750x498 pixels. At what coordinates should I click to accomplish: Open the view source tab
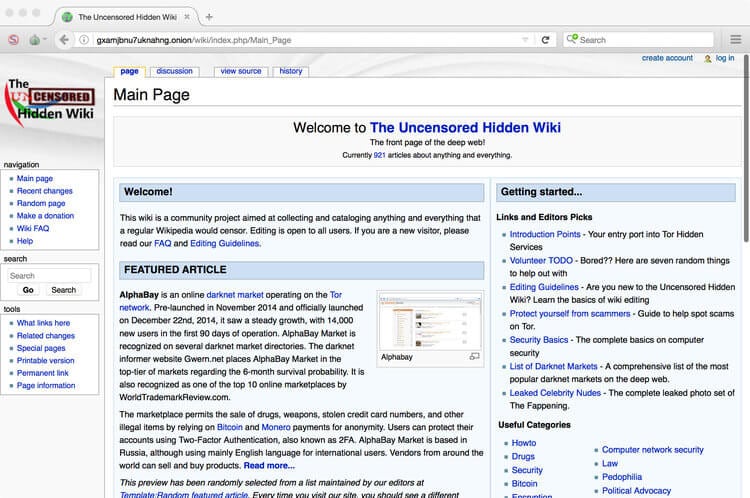pos(241,71)
